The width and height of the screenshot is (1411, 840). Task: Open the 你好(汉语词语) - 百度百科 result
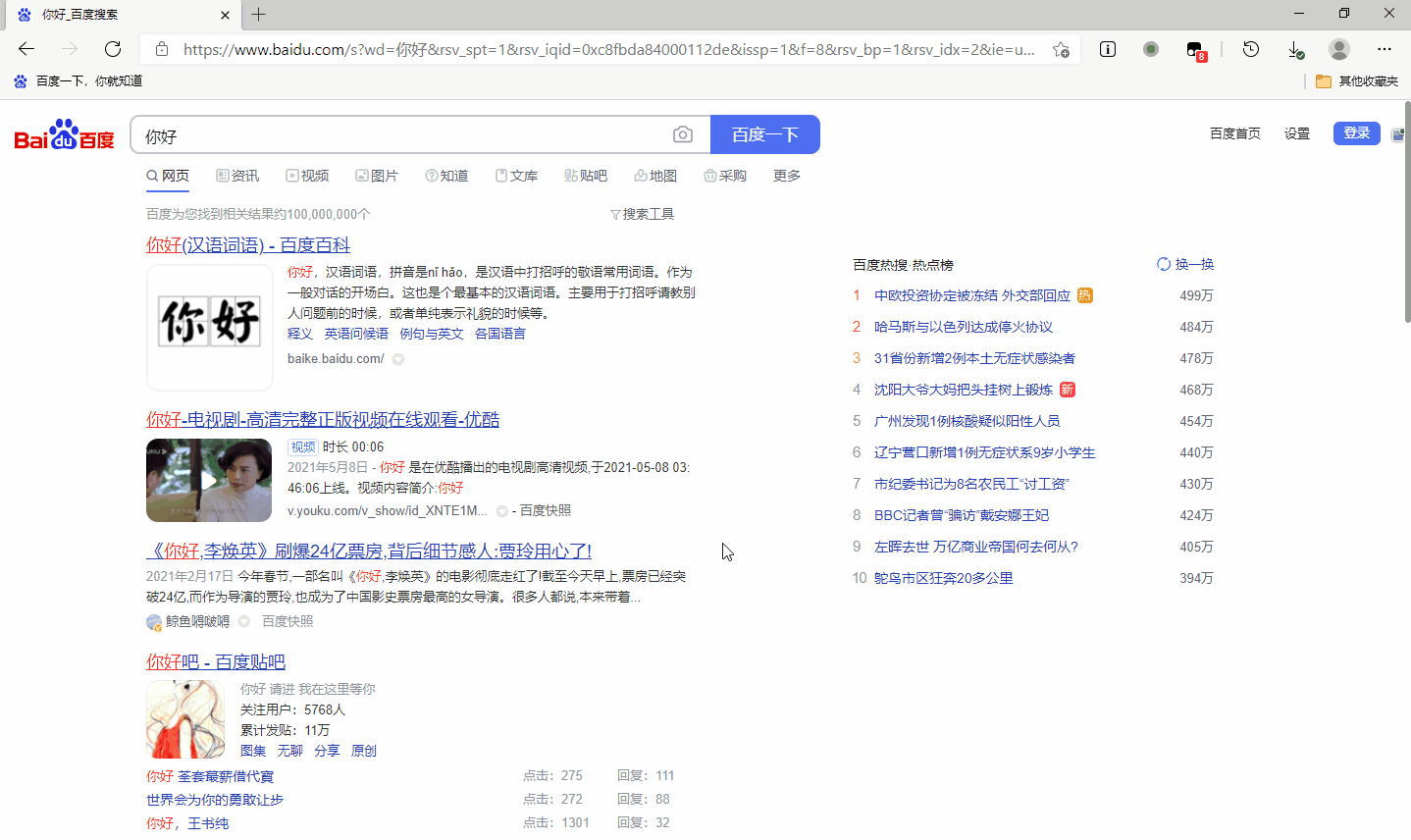(248, 245)
